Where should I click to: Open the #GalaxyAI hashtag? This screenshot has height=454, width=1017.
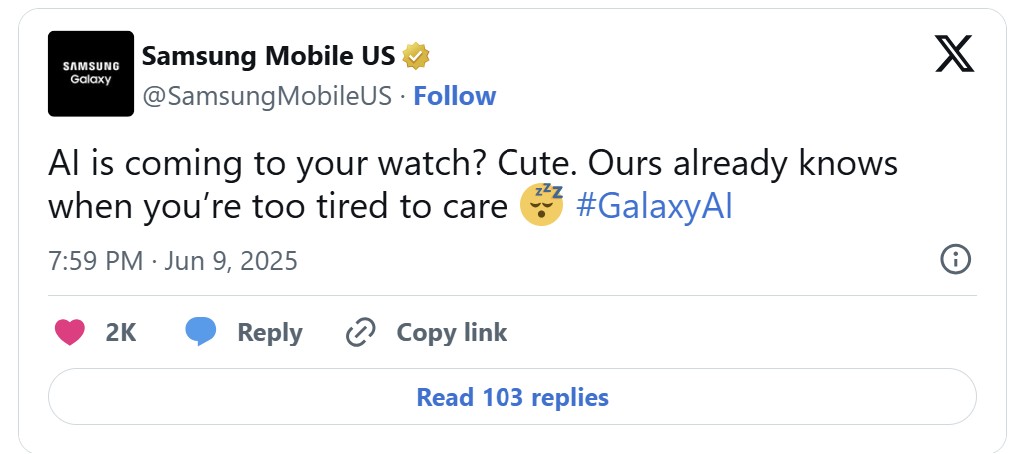coord(655,207)
